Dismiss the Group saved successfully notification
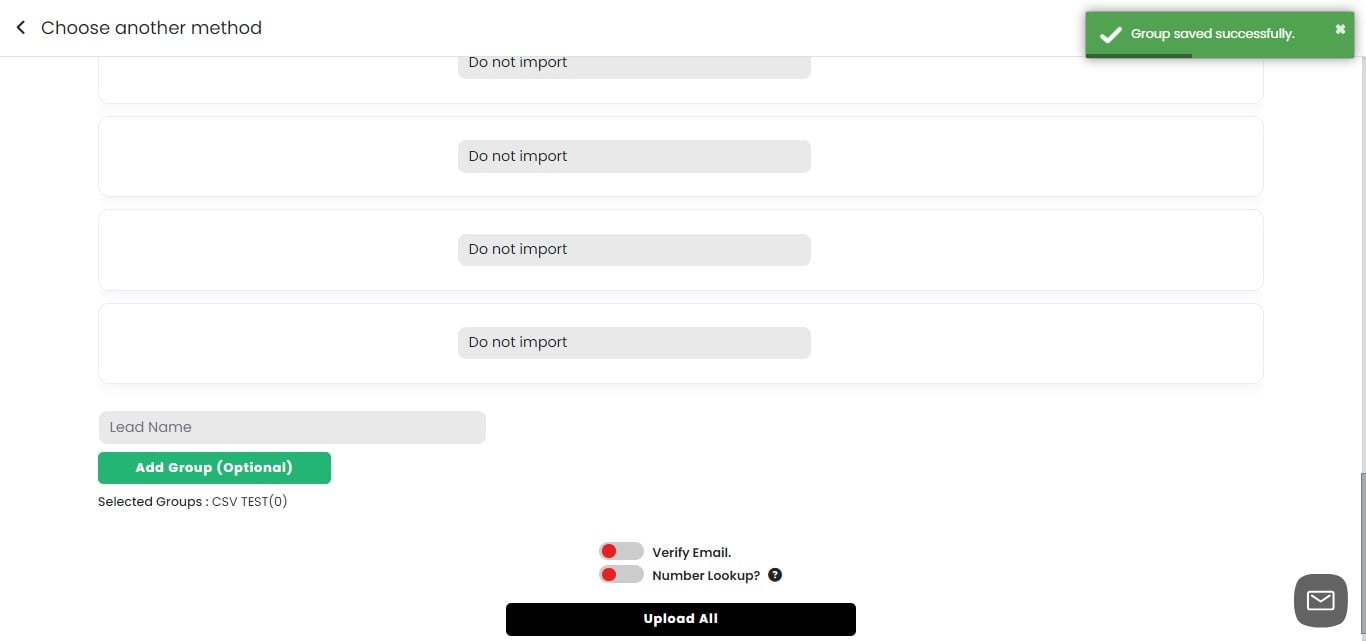The width and height of the screenshot is (1366, 641). 1339,27
